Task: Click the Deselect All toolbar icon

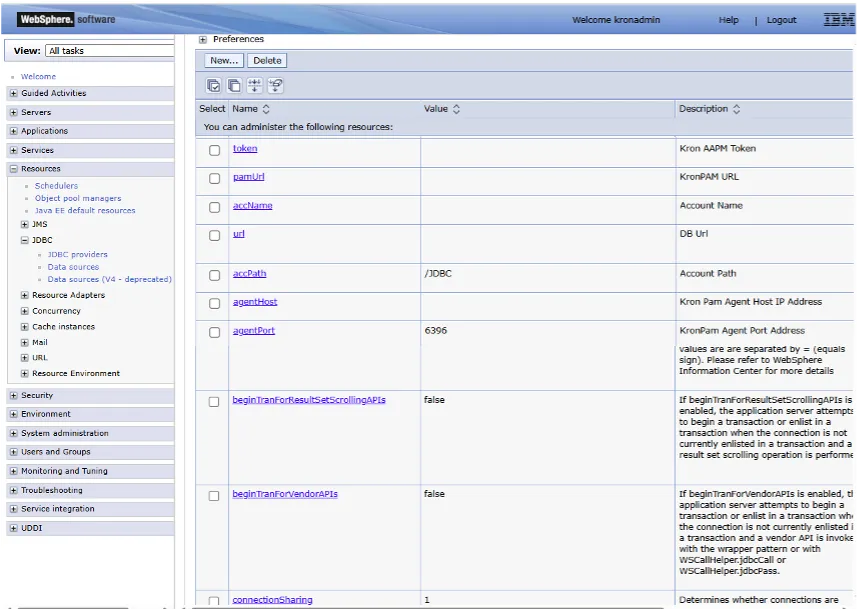Action: click(234, 85)
